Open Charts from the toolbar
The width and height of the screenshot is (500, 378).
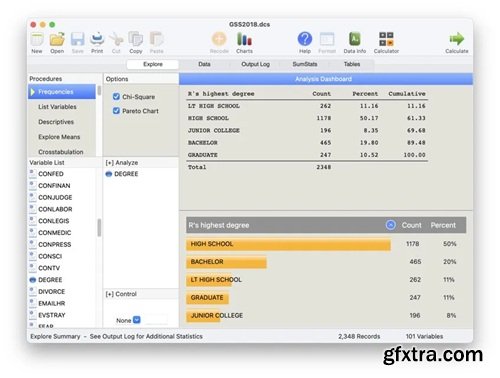[244, 39]
